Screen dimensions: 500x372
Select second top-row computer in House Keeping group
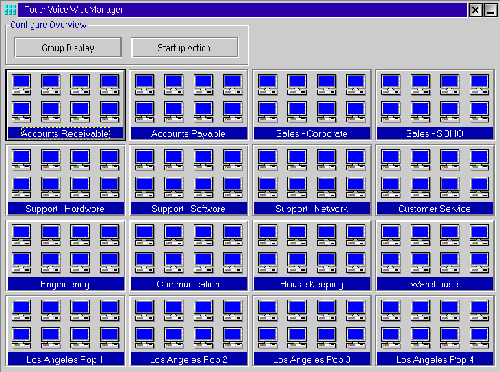(x=297, y=235)
